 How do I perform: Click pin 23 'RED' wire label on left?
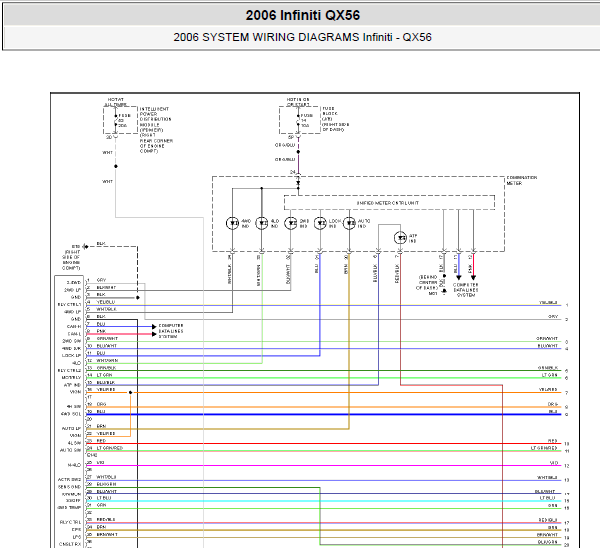(101, 441)
